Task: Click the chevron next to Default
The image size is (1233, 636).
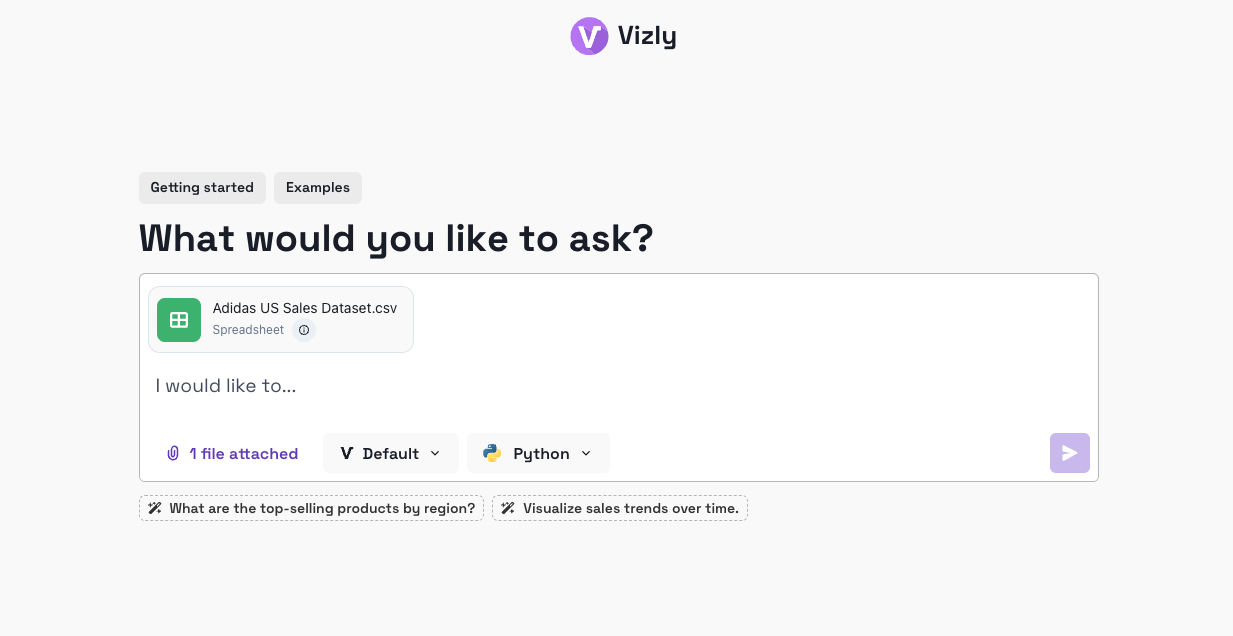Action: [x=435, y=454]
